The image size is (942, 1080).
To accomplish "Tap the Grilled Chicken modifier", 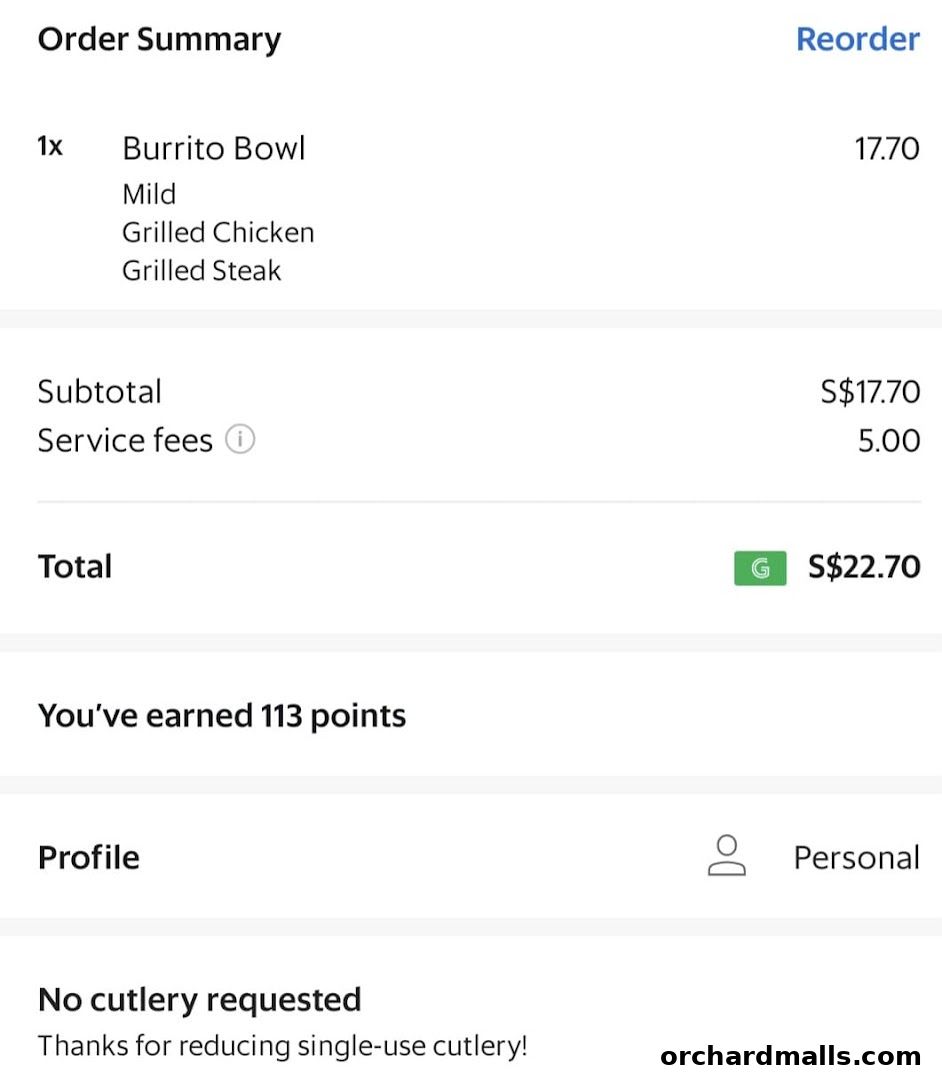I will [218, 232].
